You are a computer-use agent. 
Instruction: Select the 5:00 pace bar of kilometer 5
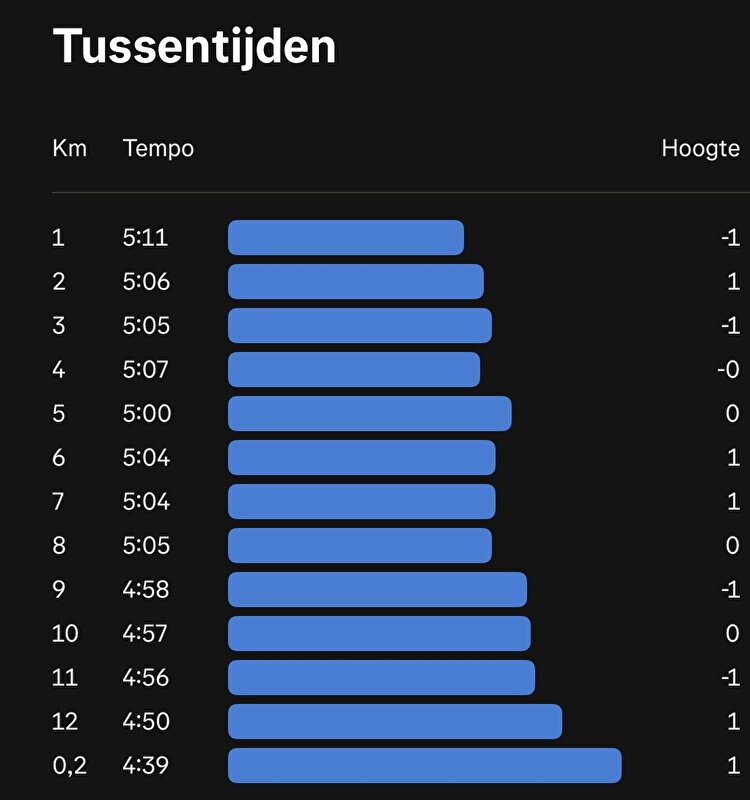click(x=370, y=414)
